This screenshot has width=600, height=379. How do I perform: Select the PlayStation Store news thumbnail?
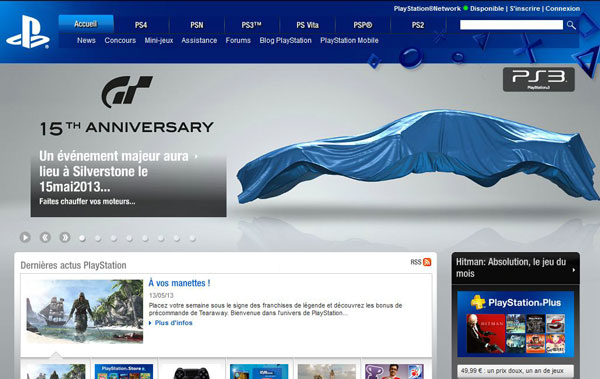click(x=124, y=371)
